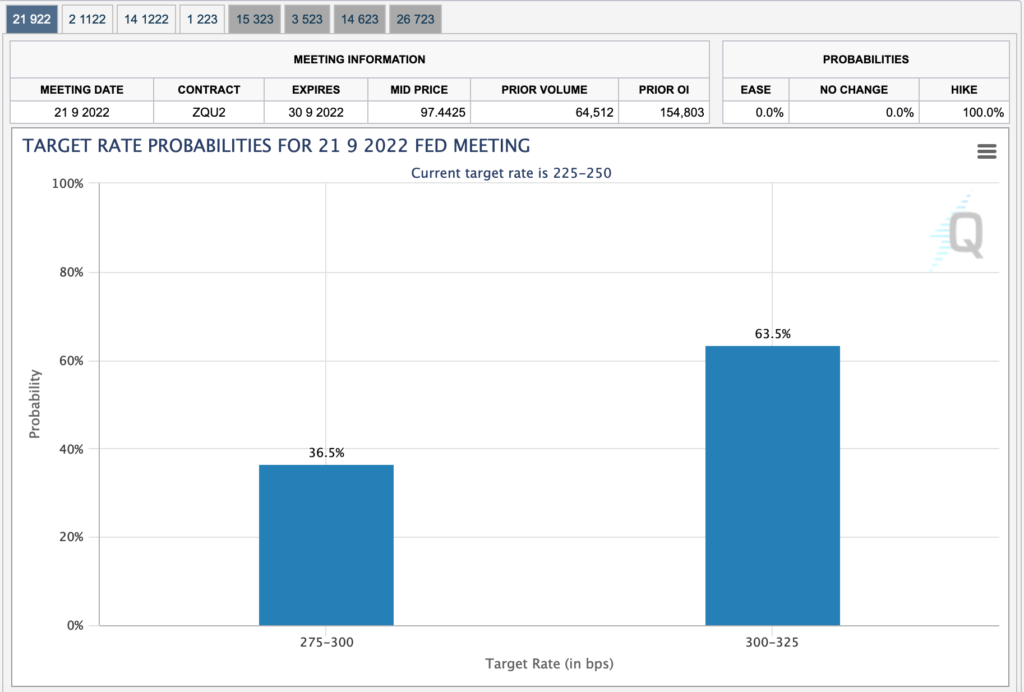This screenshot has width=1024, height=692.
Task: Click the Prior OI 154,803 value
Action: tap(663, 112)
